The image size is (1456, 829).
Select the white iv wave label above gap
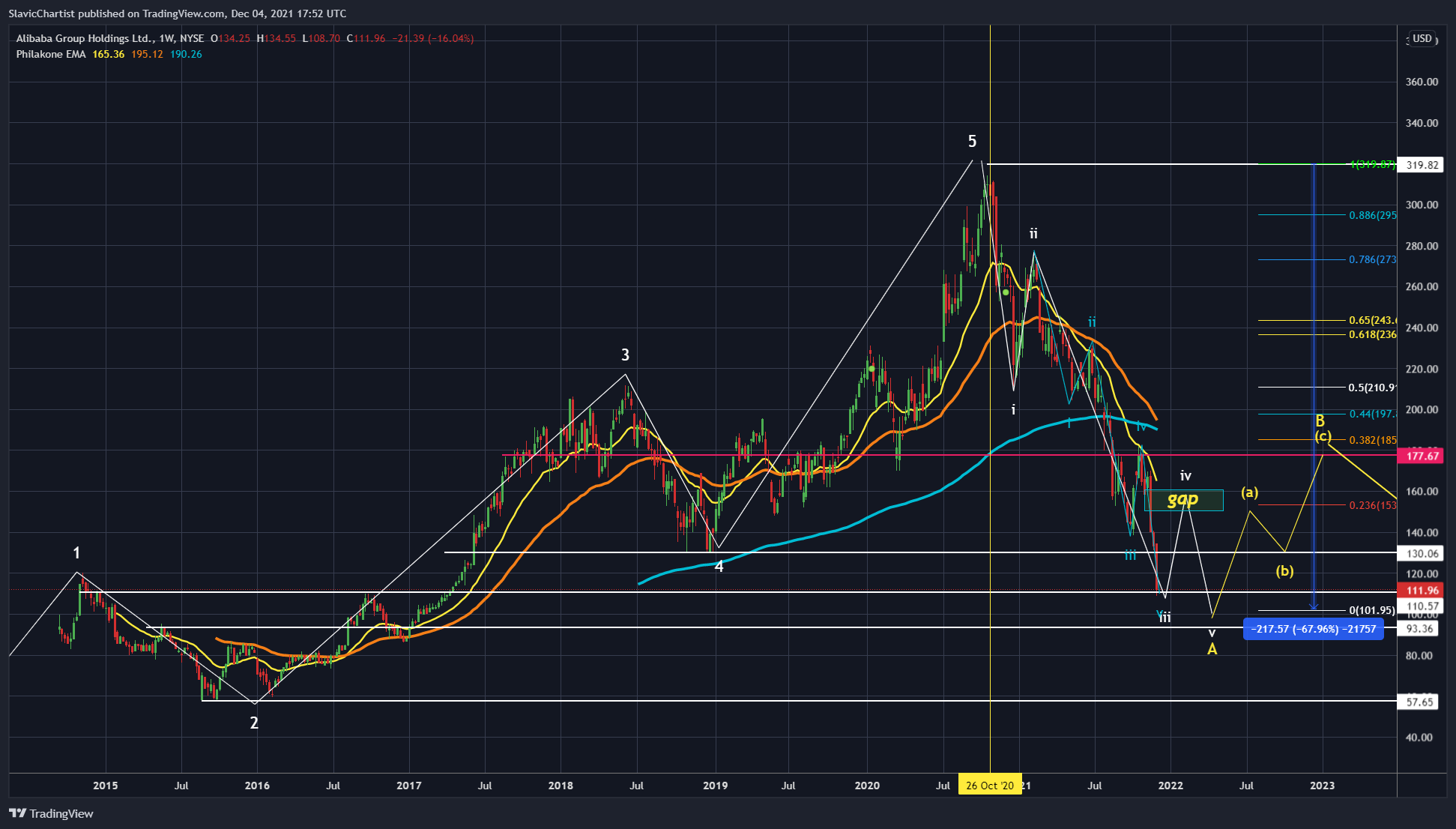click(1185, 475)
